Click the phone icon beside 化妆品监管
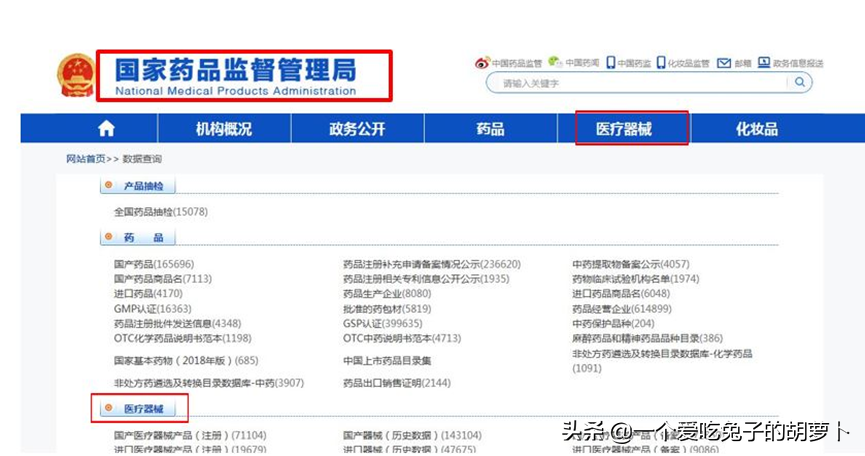 (660, 63)
